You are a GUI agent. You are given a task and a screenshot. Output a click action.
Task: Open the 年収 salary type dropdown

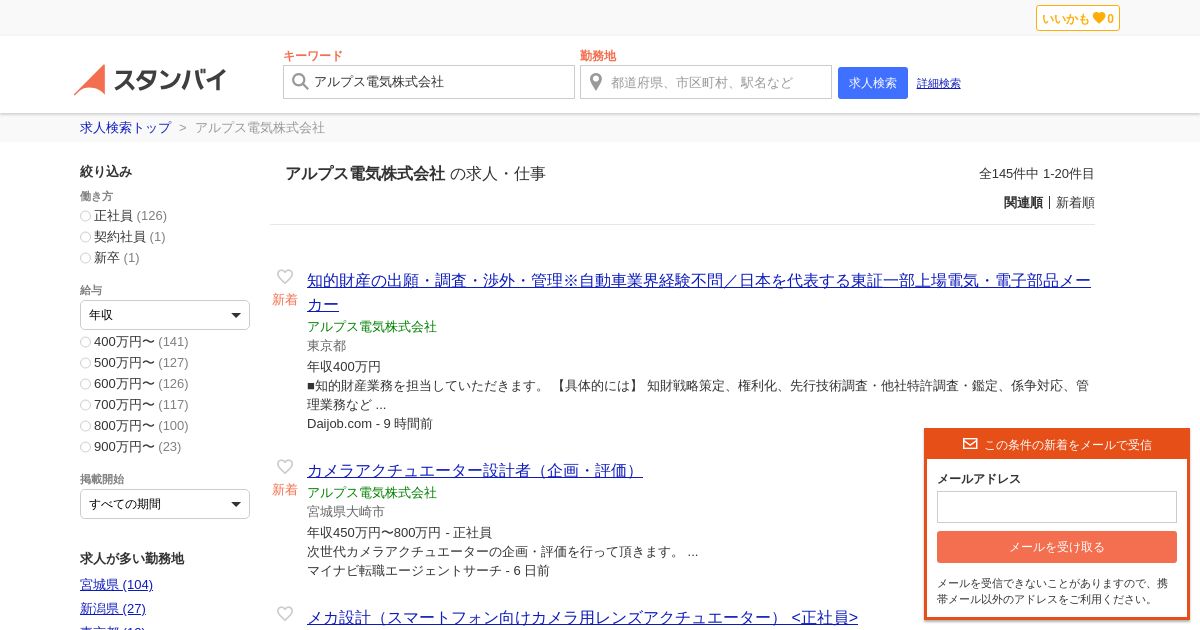point(165,315)
